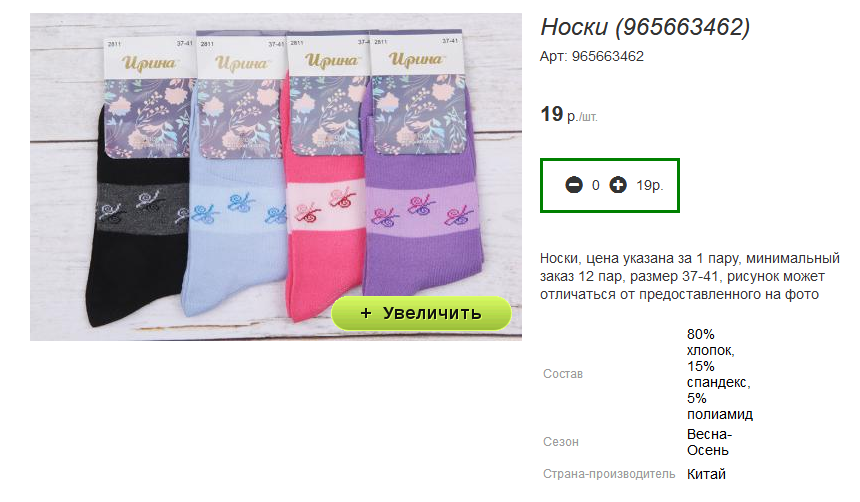The width and height of the screenshot is (860, 502).
Task: Click the Сезон attribute label
Action: pos(561,442)
